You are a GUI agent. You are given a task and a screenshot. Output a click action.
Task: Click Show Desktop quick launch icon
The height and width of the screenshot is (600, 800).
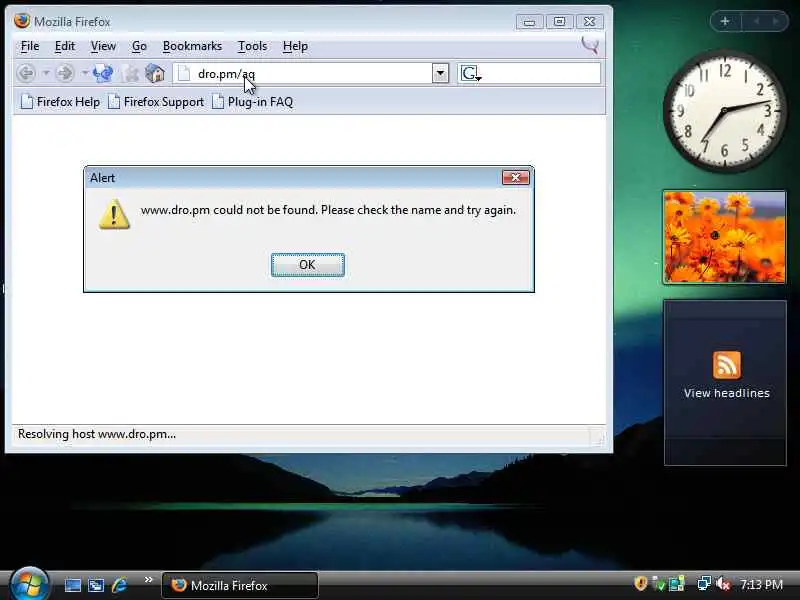coord(72,585)
